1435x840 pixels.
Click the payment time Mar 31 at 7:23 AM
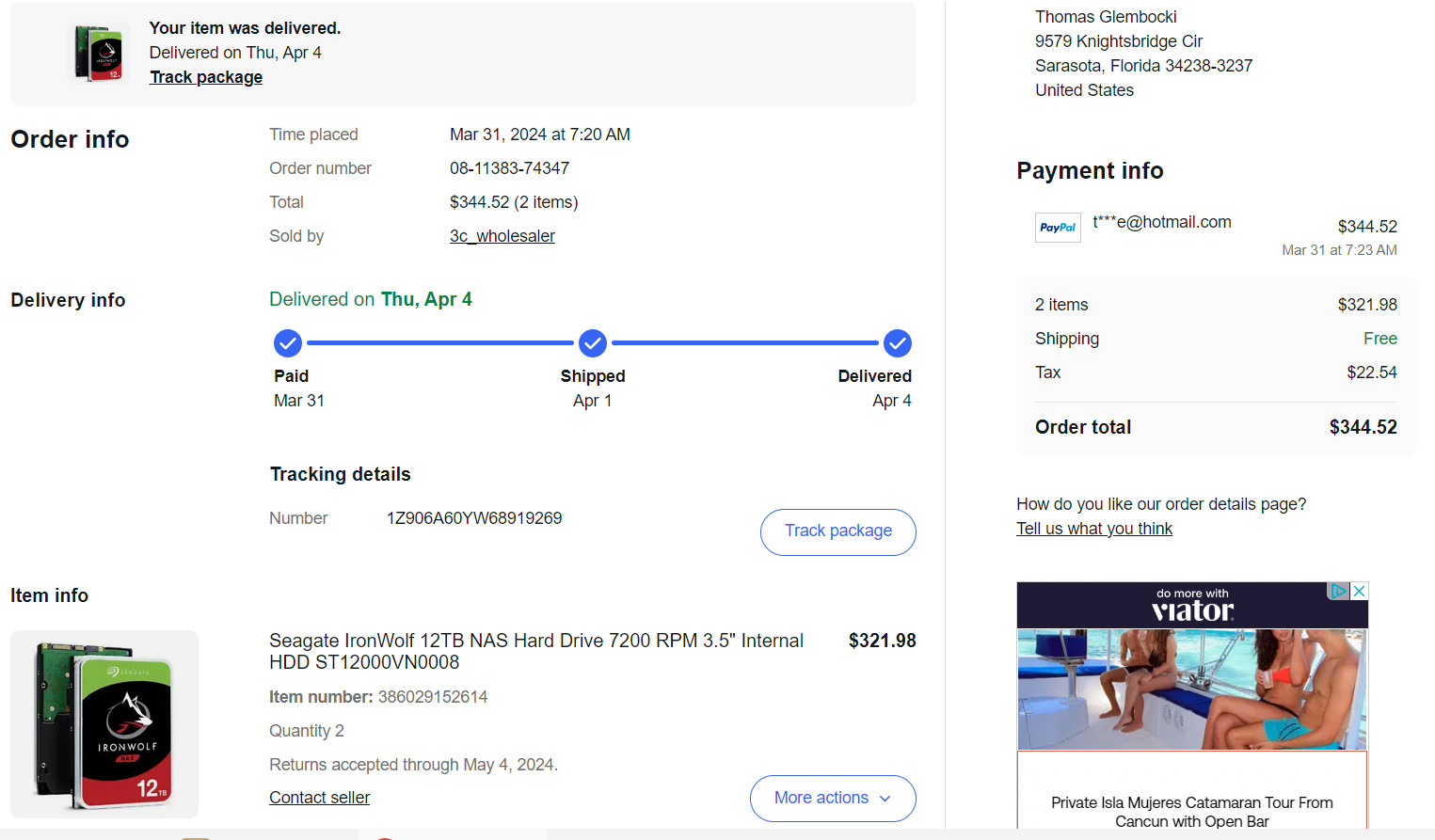pyautogui.click(x=1339, y=250)
